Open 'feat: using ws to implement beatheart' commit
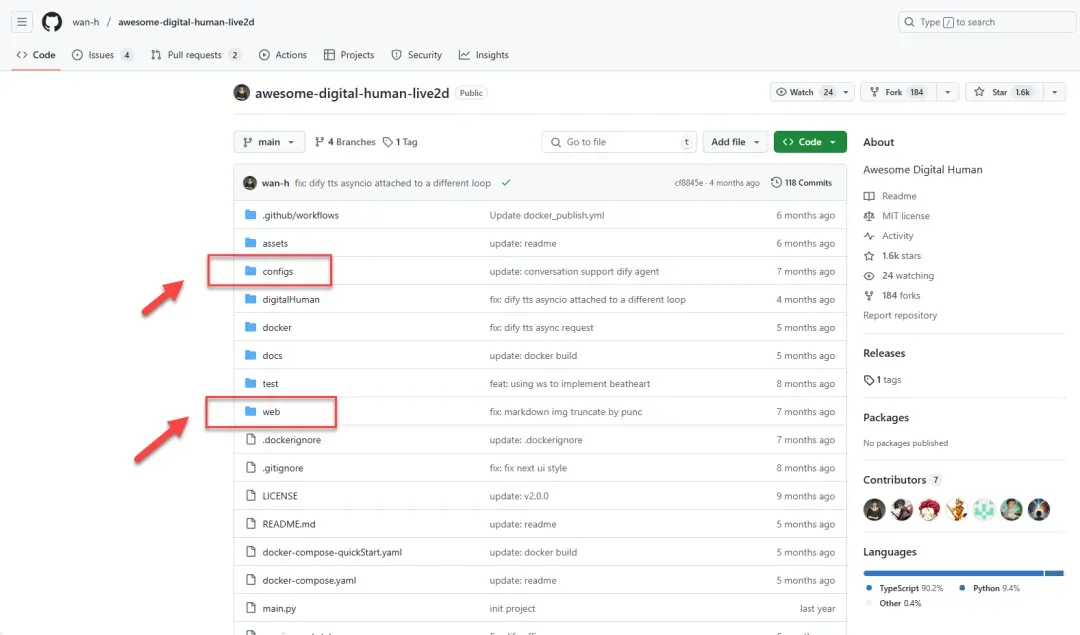The height and width of the screenshot is (635, 1080). click(x=570, y=384)
